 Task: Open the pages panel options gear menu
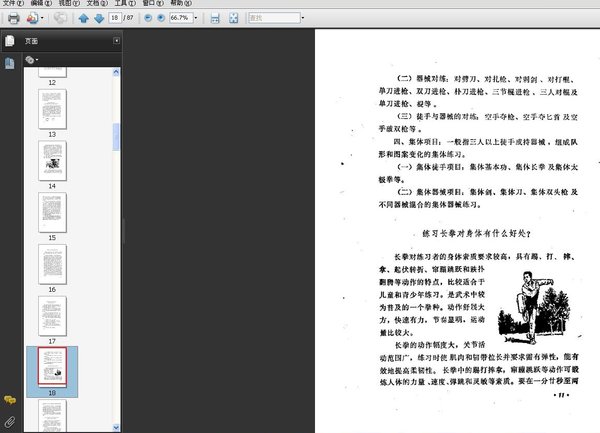click(x=31, y=60)
